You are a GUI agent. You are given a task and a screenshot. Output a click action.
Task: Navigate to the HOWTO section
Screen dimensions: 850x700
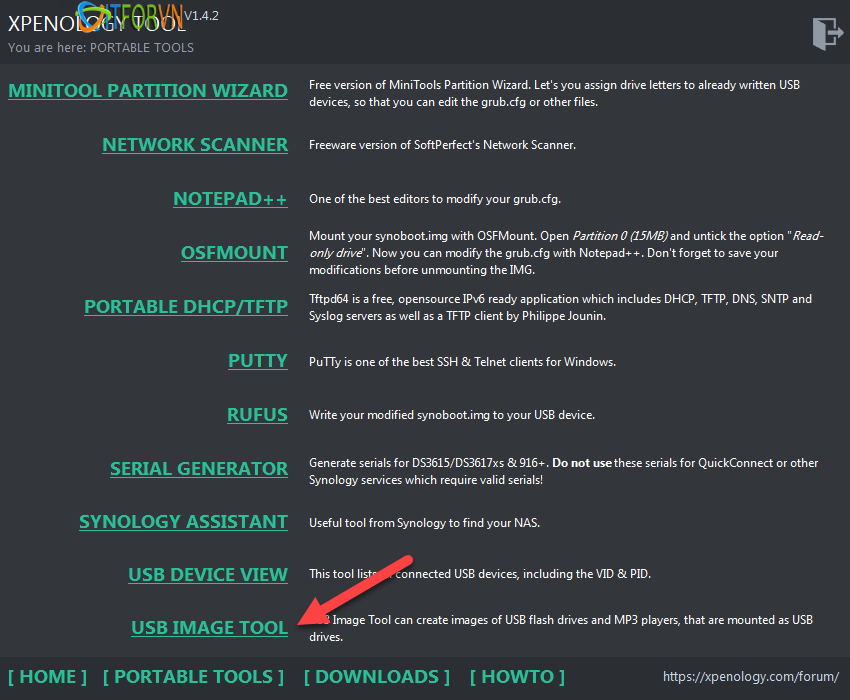[517, 677]
